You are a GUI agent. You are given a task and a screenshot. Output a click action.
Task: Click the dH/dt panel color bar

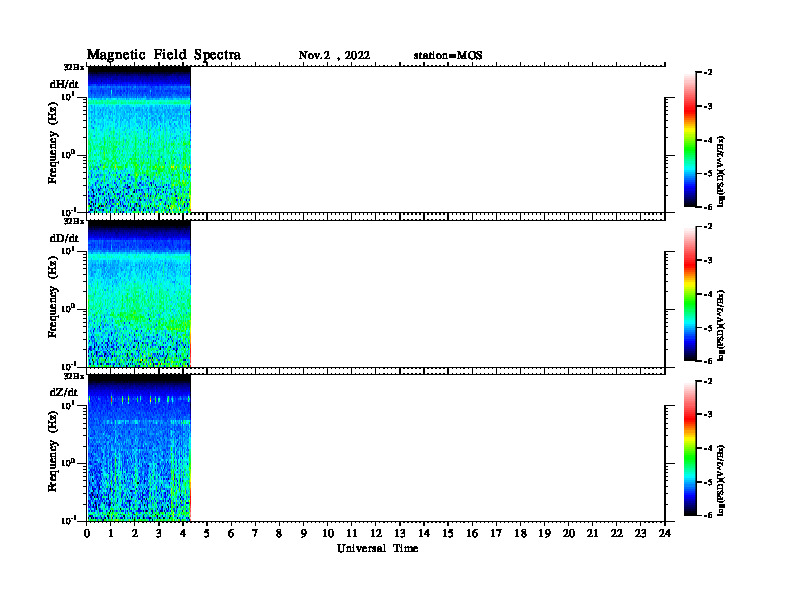[689, 140]
